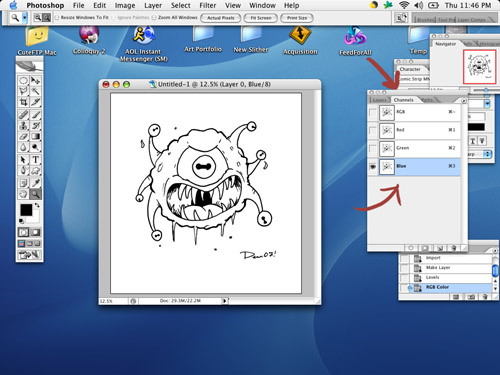Click the Print Size button
This screenshot has width=500, height=375.
297,18
